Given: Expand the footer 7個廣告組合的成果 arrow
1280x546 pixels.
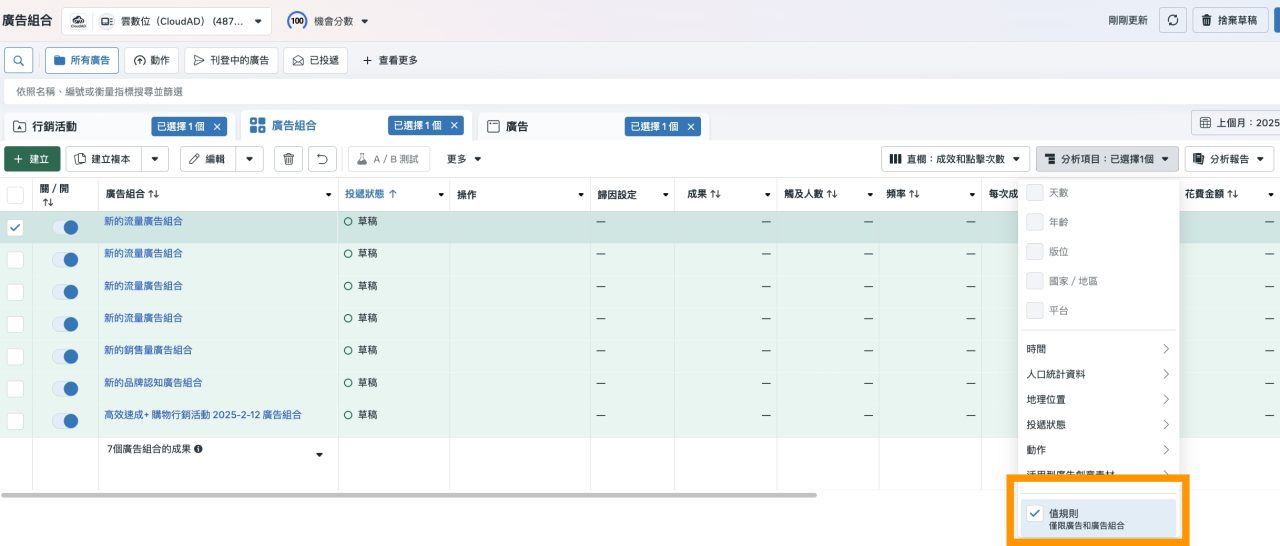Looking at the screenshot, I should tap(320, 456).
